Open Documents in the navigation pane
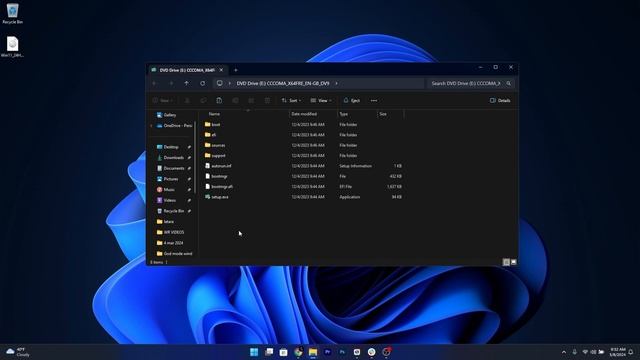This screenshot has width=640, height=360. (171, 168)
